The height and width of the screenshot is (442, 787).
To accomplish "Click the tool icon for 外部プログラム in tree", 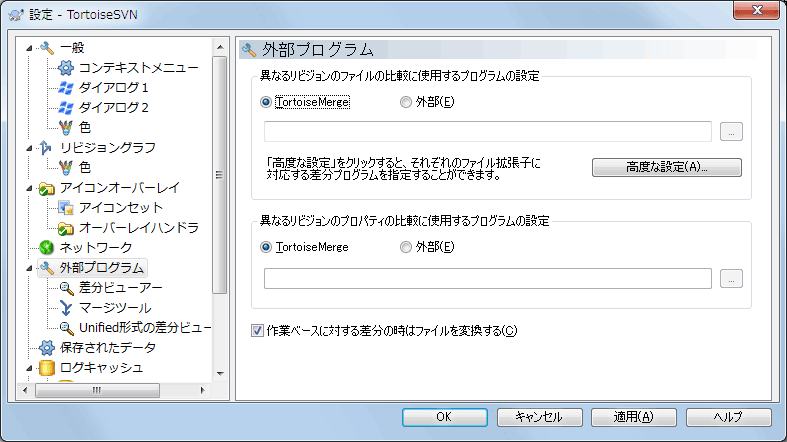I will pyautogui.click(x=47, y=268).
